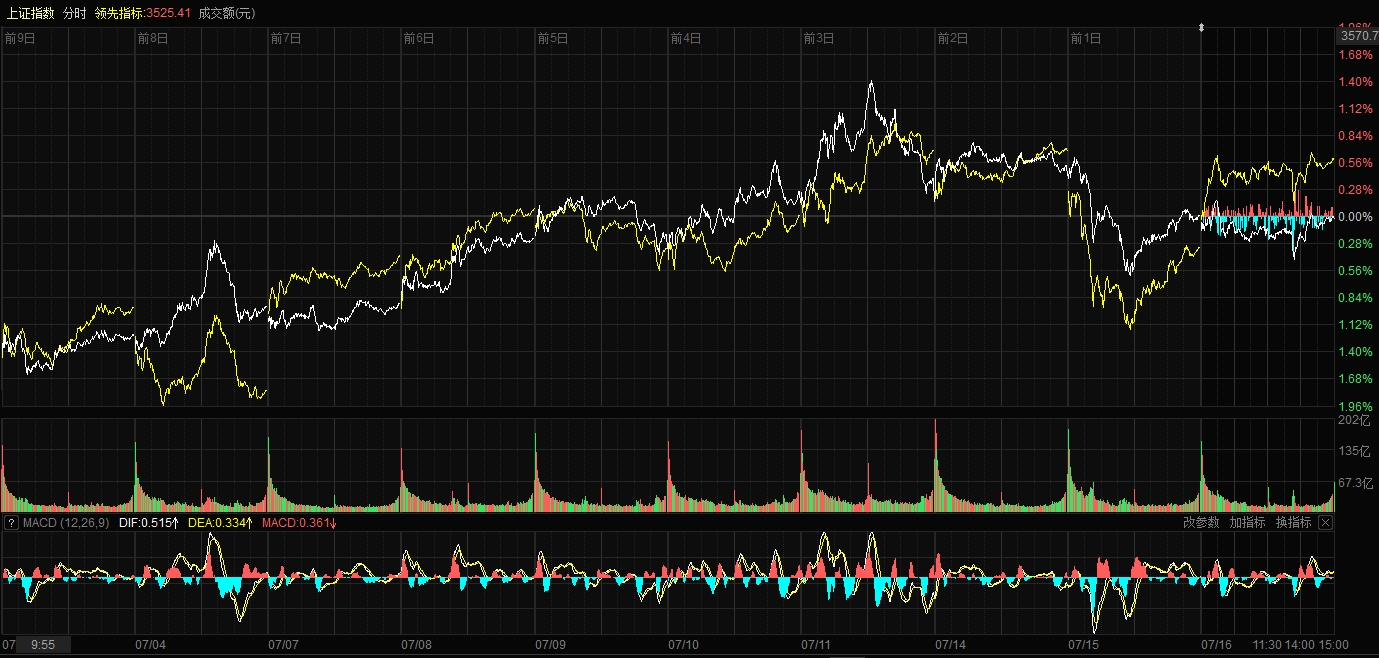Screen dimensions: 1379x658
Task: Click the DIF:0.515 value readout
Action: (x=149, y=523)
